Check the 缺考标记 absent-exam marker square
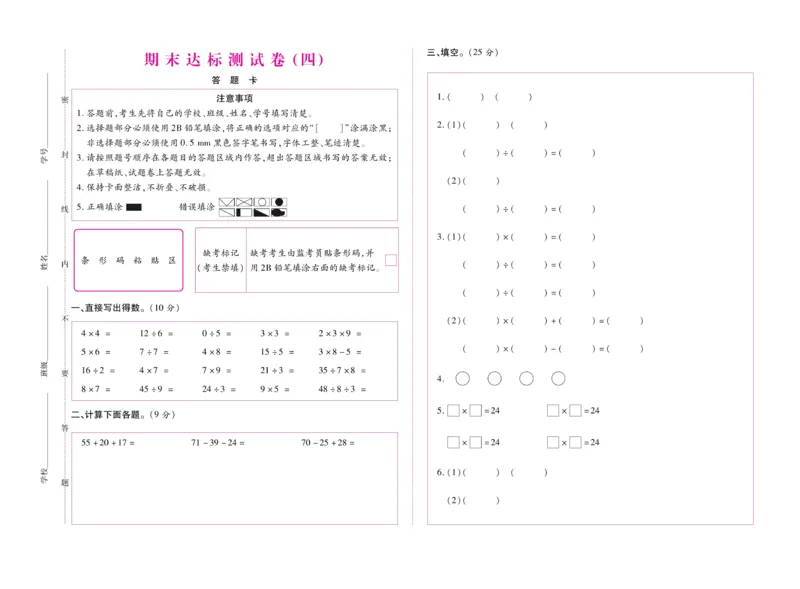Viewport: 800px width, 589px height. pos(391,258)
